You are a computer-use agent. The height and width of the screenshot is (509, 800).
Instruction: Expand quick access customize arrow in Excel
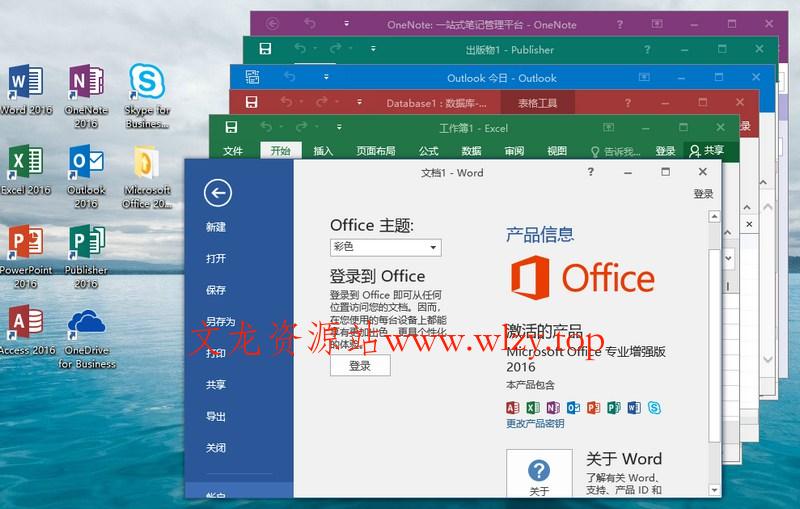[339, 126]
